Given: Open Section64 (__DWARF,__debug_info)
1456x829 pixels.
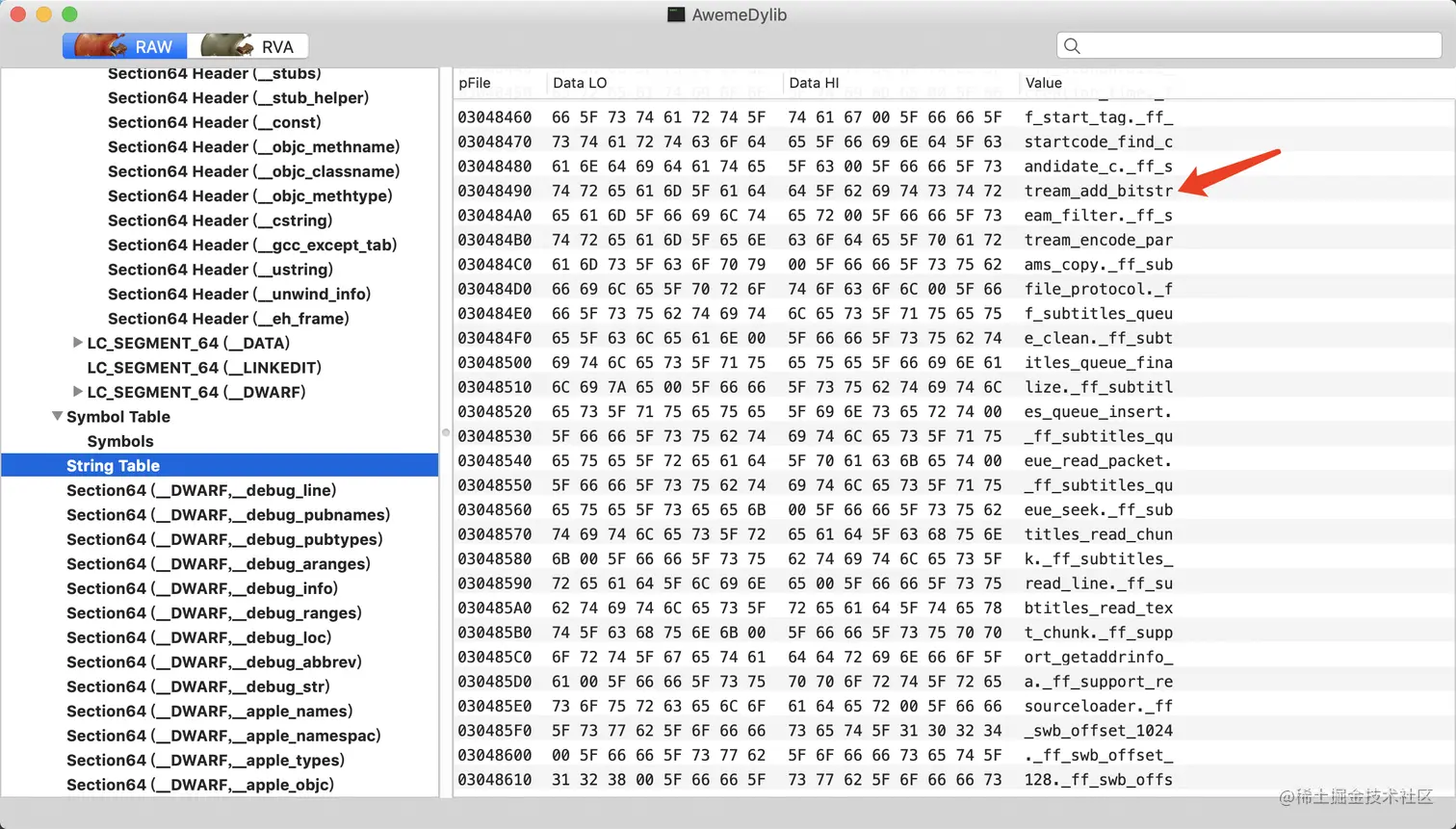Looking at the screenshot, I should point(202,588).
